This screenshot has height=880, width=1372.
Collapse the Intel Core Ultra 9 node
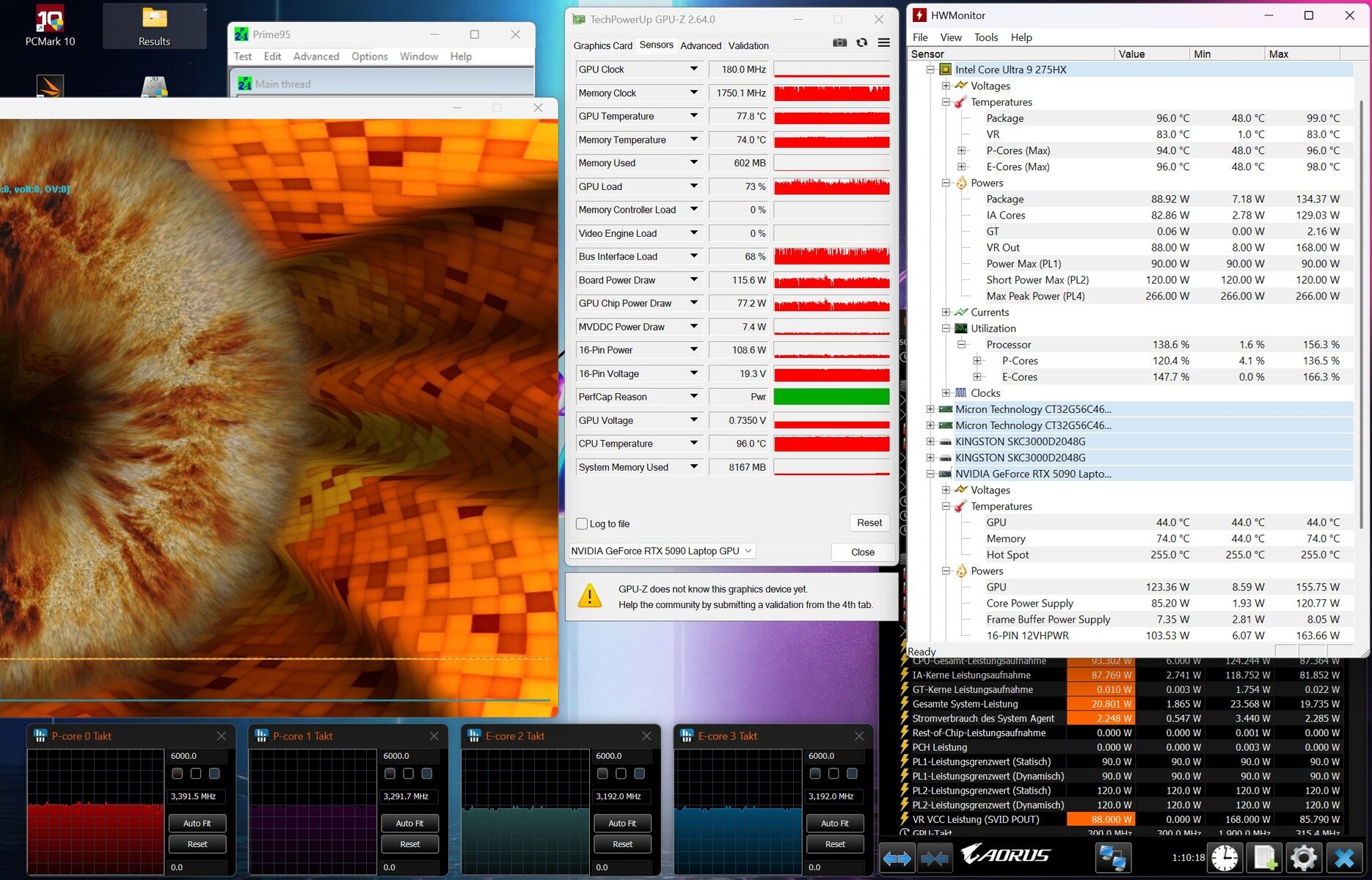[930, 70]
